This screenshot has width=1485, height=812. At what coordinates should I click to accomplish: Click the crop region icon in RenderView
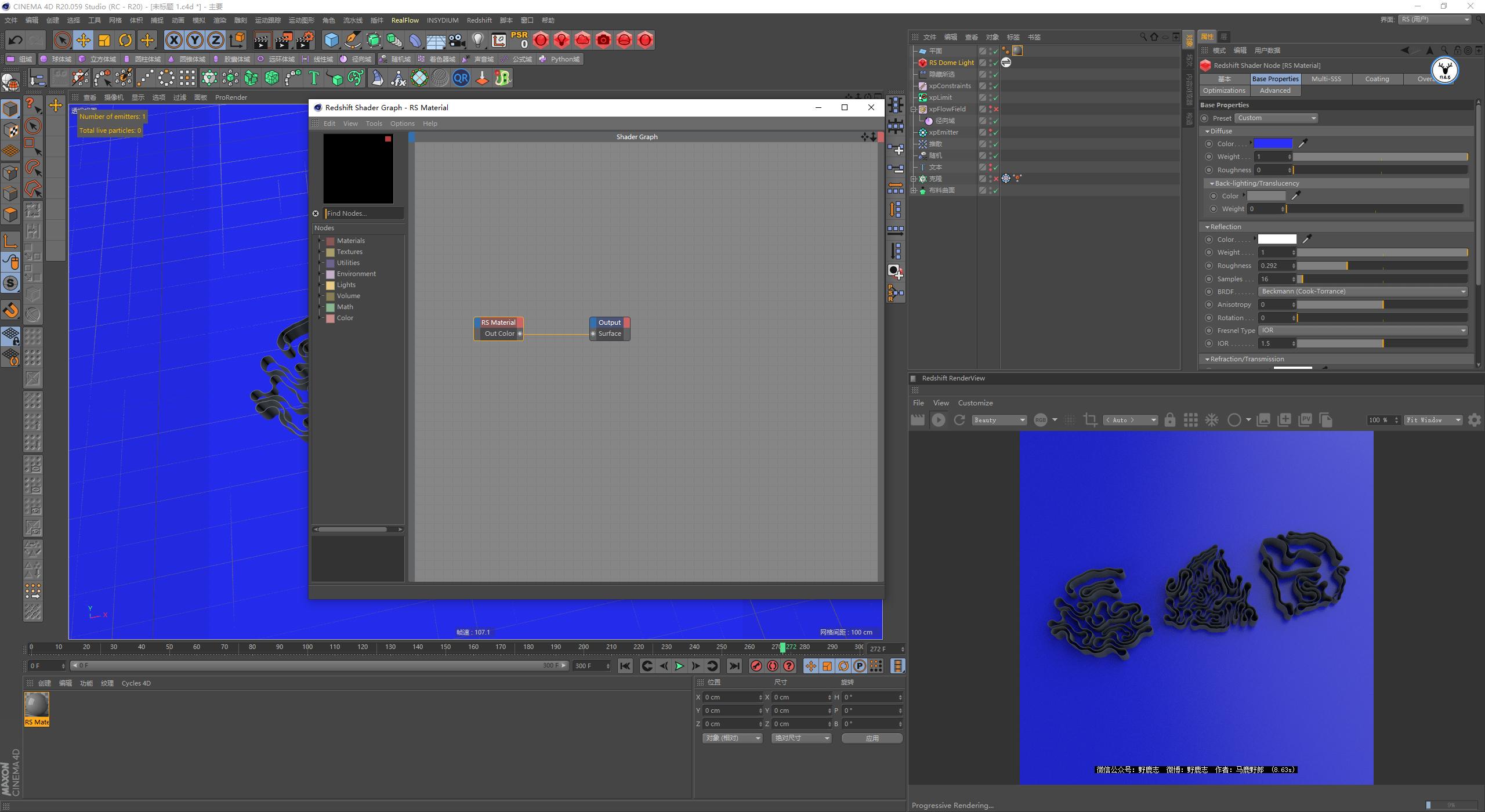tap(1090, 419)
